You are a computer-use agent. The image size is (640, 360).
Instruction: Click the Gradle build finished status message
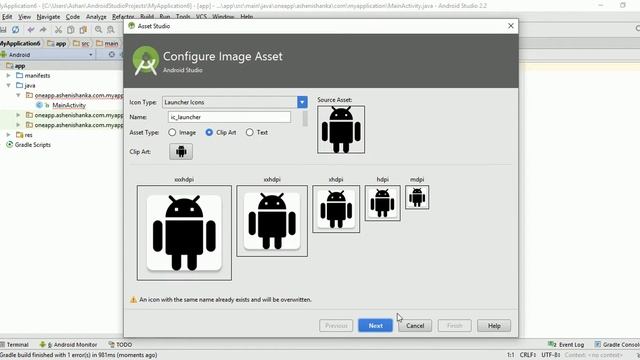point(78,355)
